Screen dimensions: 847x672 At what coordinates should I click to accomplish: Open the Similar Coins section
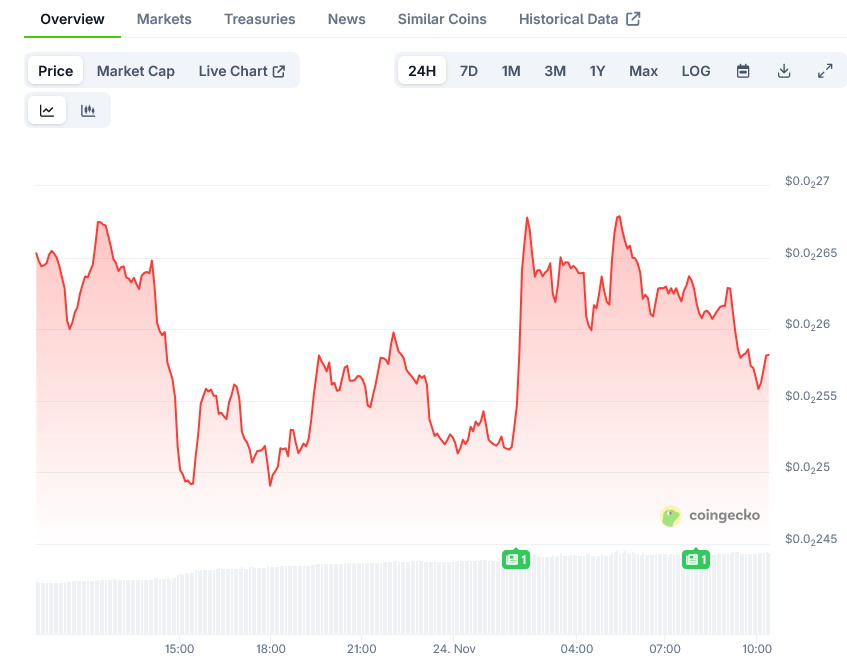[441, 18]
